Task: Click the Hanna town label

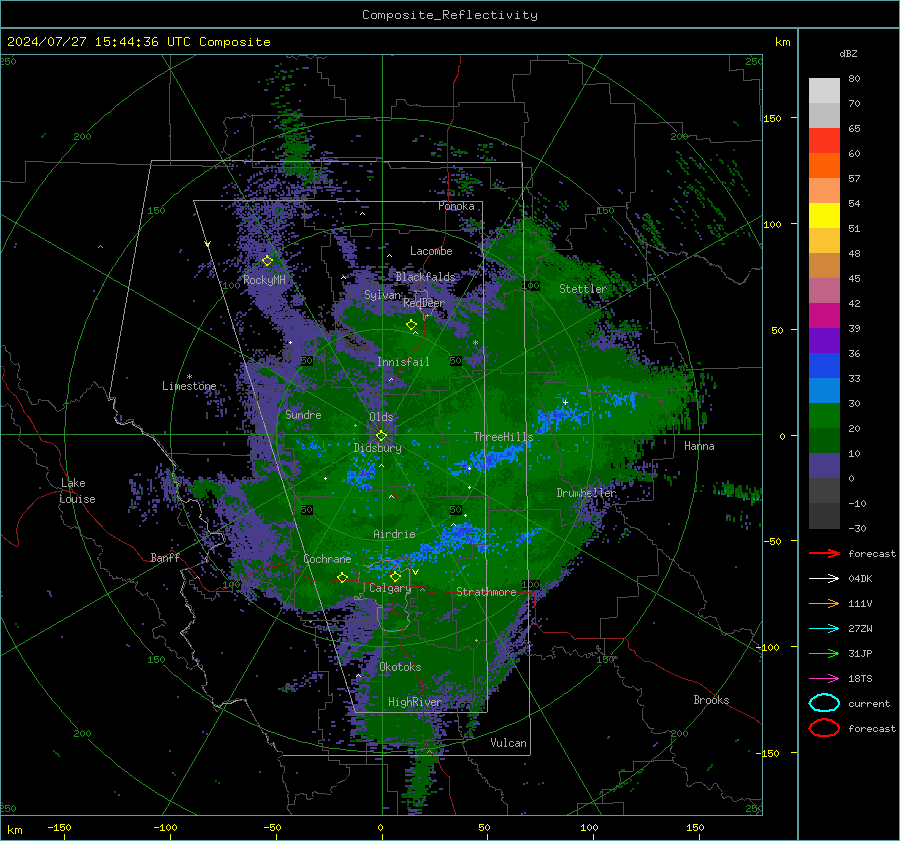Action: pos(699,446)
